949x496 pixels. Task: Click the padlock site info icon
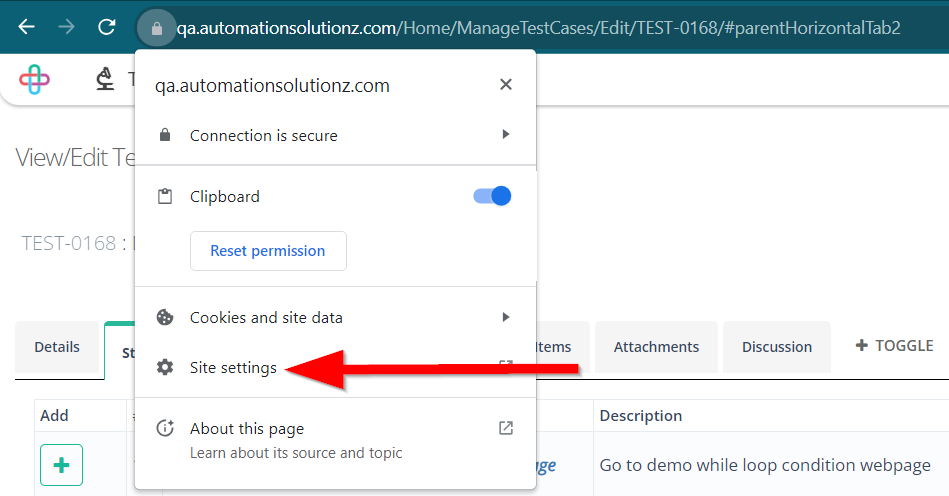coord(156,28)
